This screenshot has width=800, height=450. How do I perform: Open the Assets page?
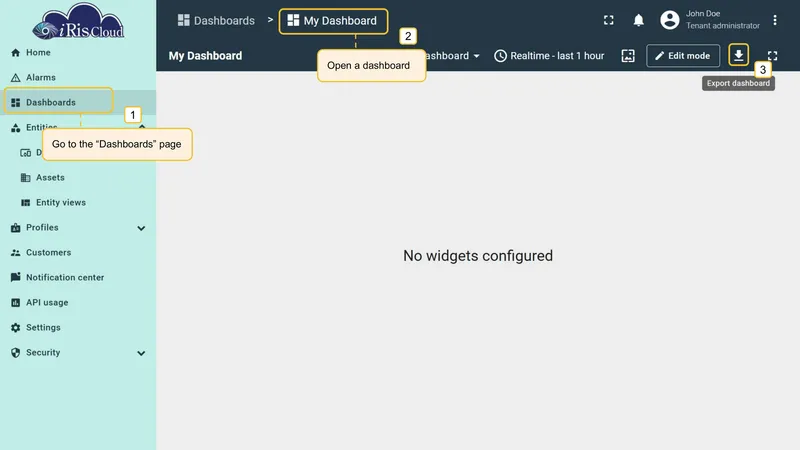coord(78,178)
